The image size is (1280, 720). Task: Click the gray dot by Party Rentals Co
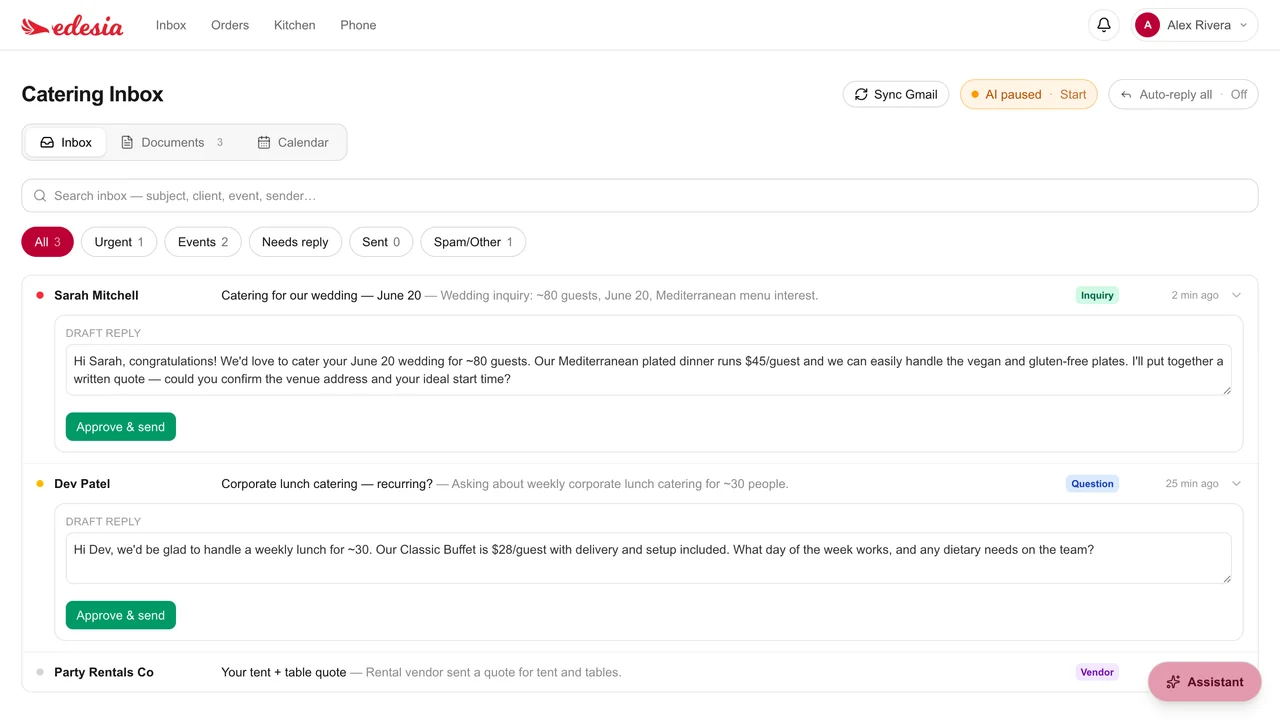click(40, 672)
